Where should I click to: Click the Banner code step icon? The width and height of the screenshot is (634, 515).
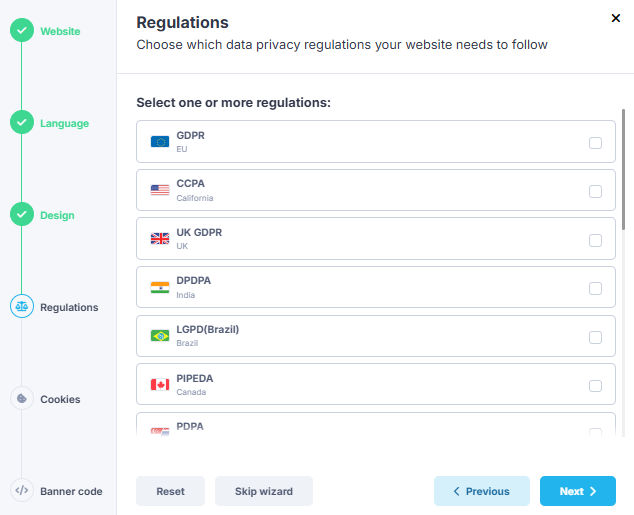pos(21,491)
